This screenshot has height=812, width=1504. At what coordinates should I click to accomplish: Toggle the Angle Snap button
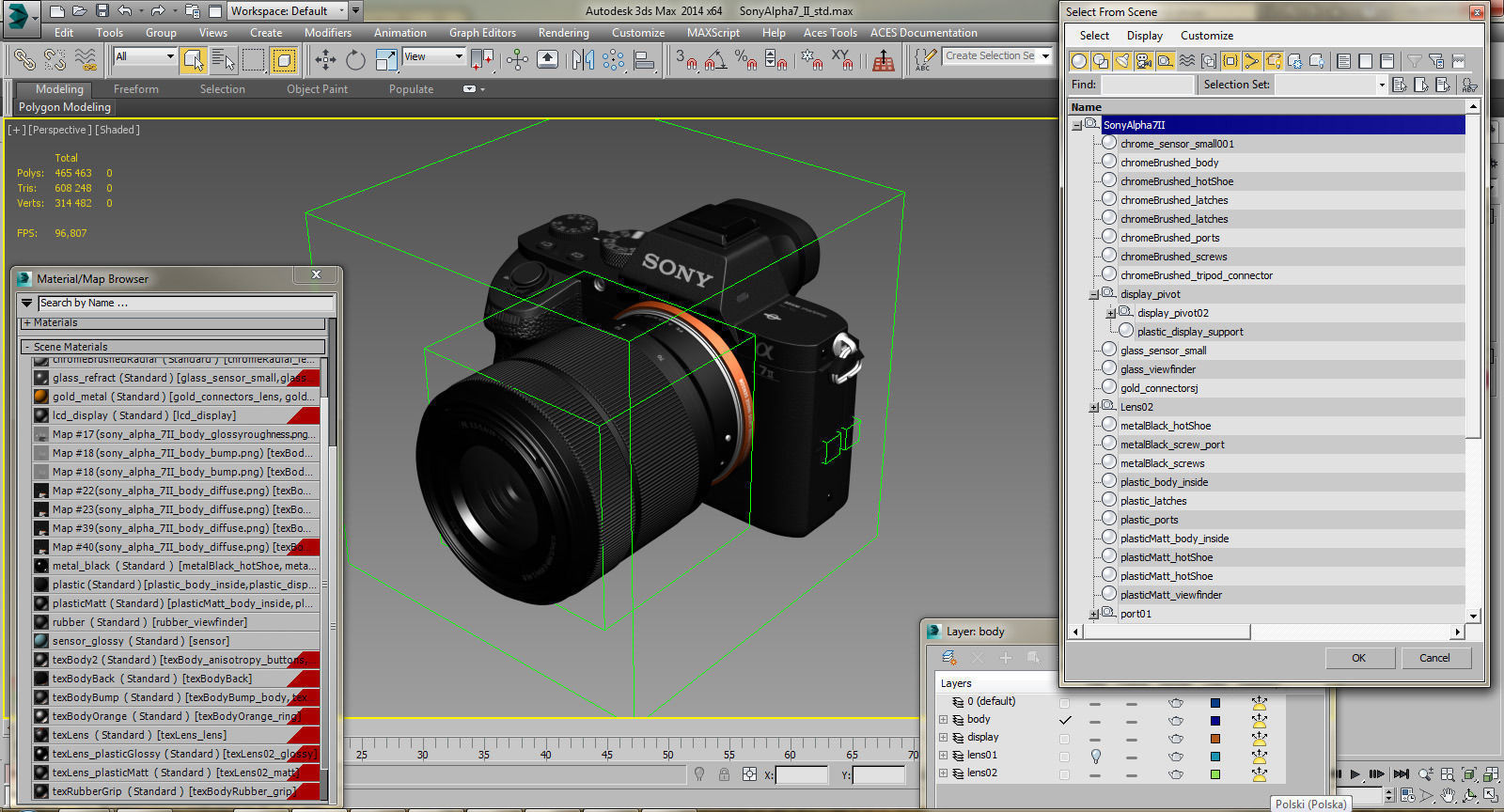pyautogui.click(x=715, y=60)
